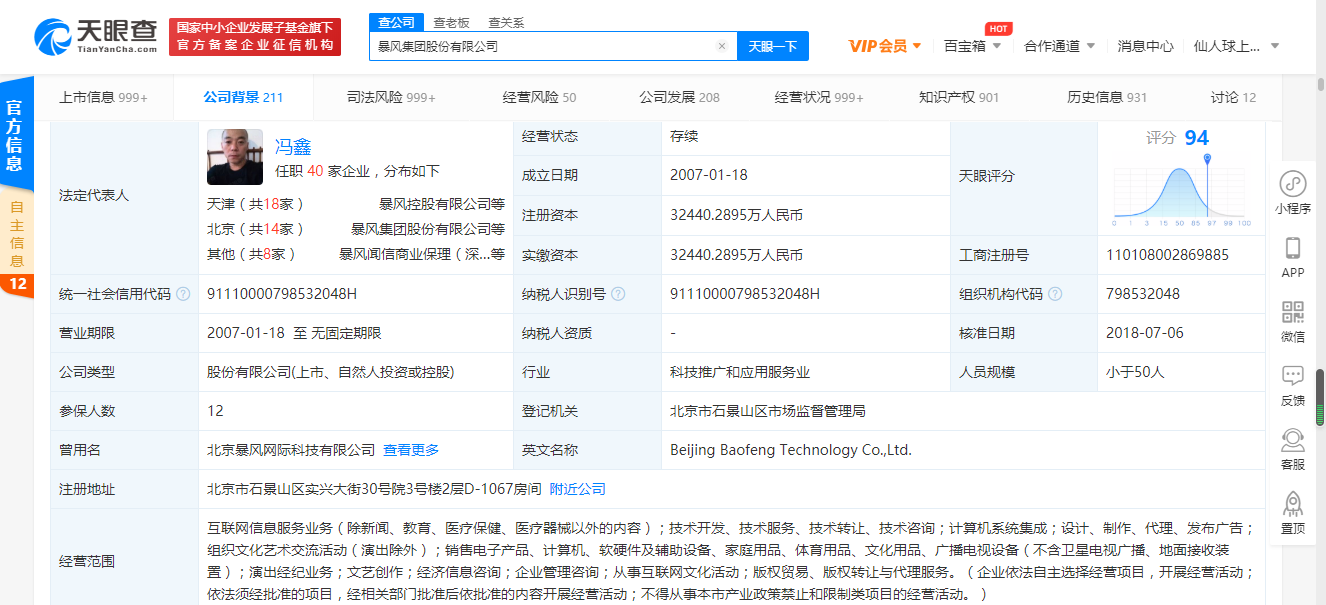Open 消息中心 message center

tap(1146, 46)
